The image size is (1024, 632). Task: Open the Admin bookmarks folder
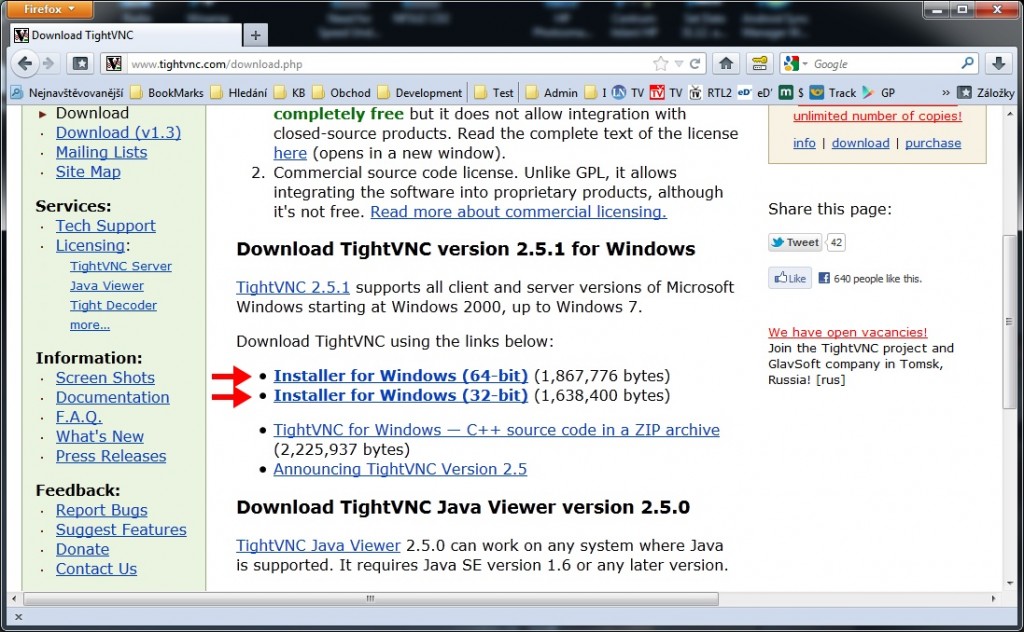(x=552, y=93)
